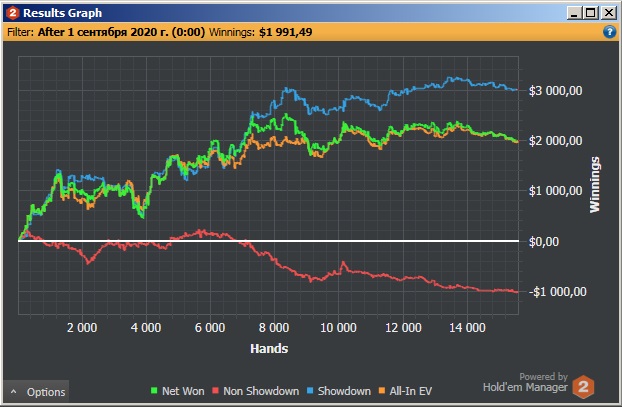Click the 10 000 hands axis label
Screen dimensions: 622x407
[x=338, y=328]
